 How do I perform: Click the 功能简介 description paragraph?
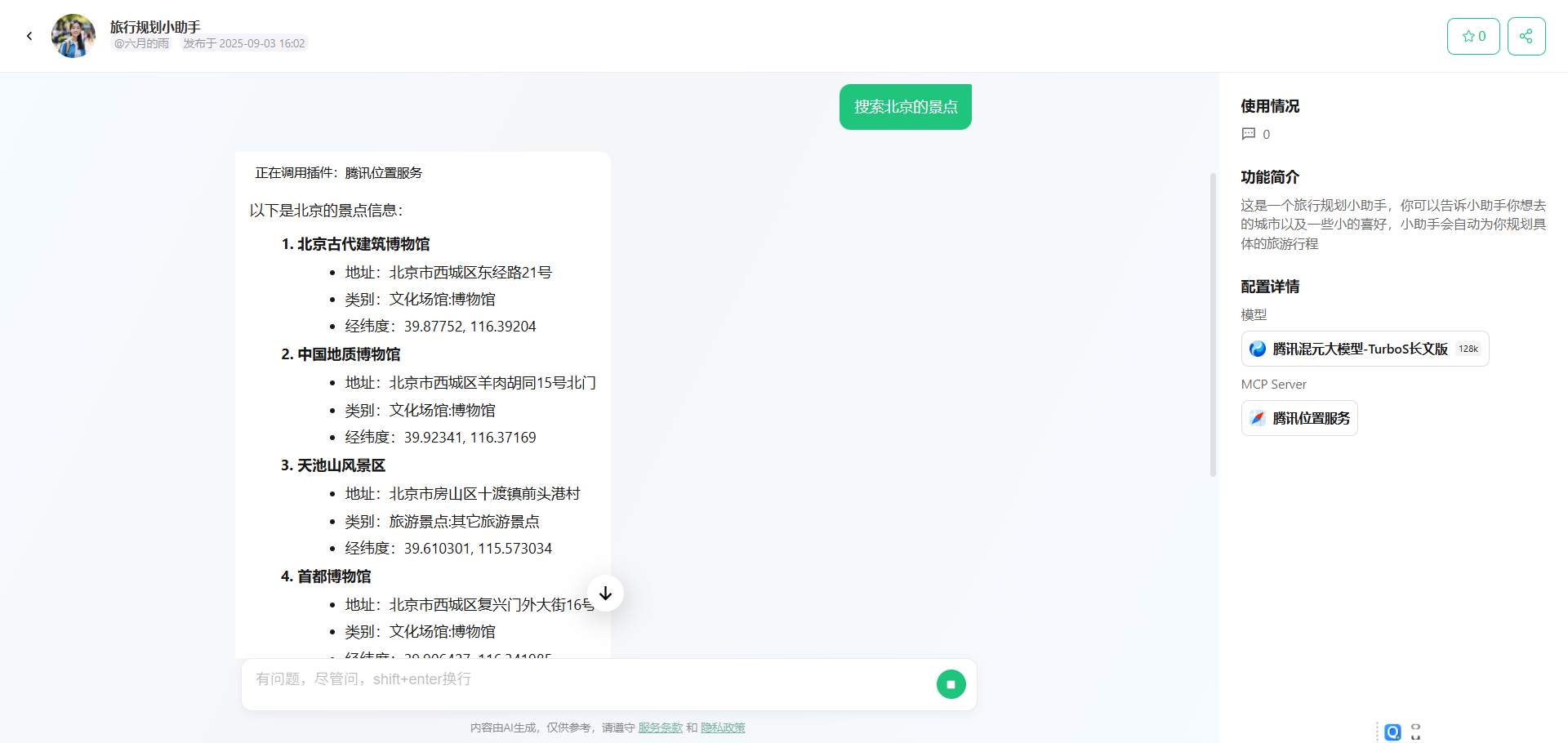[x=1393, y=225]
